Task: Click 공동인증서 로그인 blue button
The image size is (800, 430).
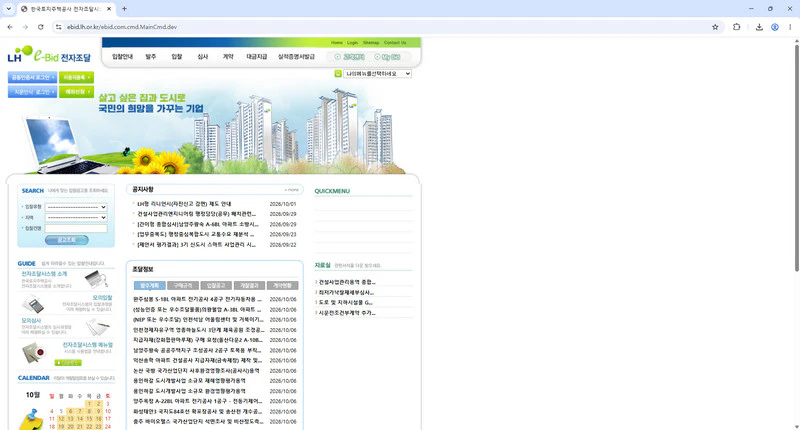Action: 32,78
